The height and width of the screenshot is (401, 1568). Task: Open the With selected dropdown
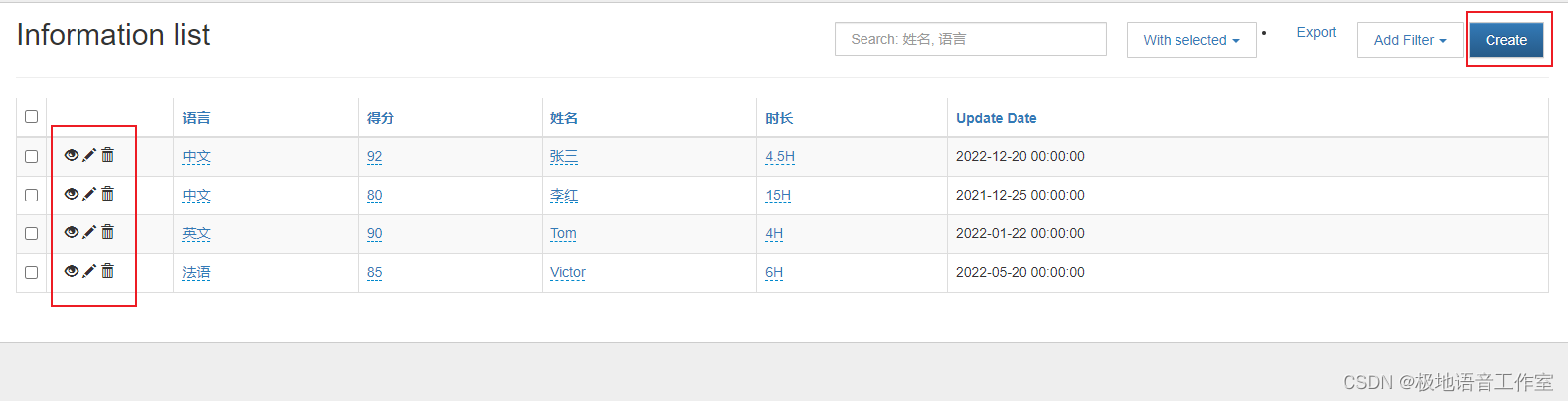[1190, 40]
